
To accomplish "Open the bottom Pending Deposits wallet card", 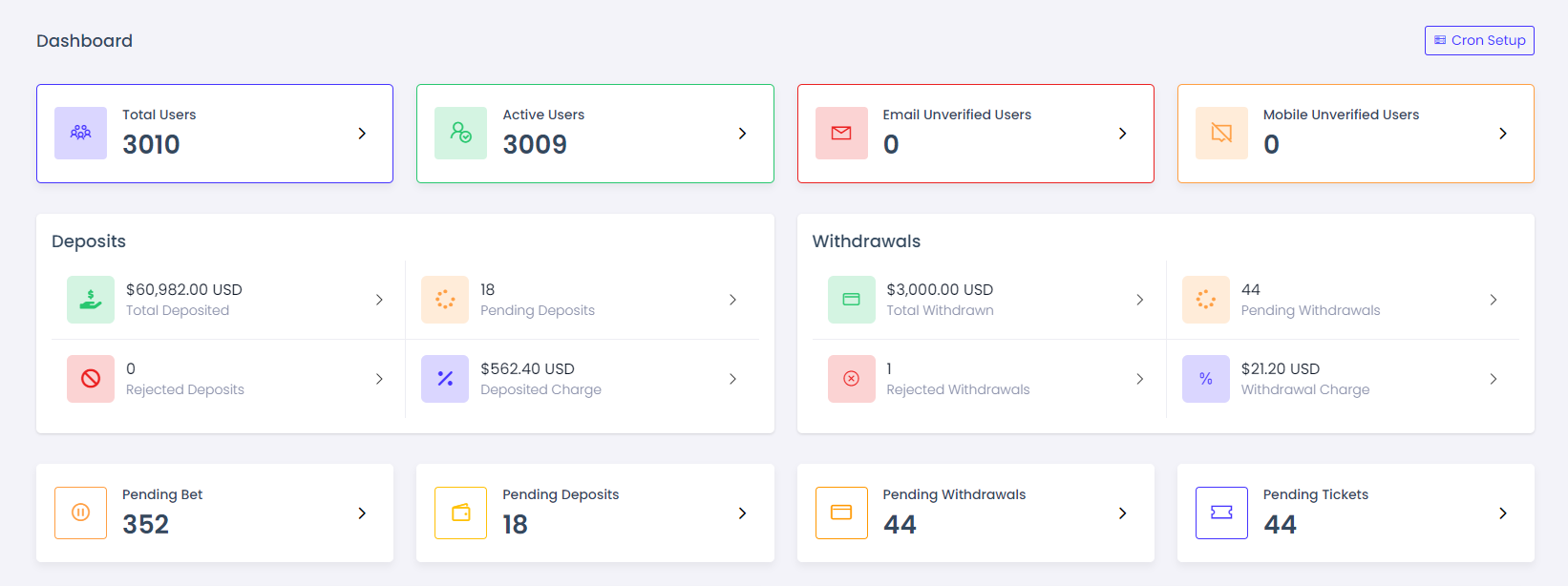I will point(594,513).
